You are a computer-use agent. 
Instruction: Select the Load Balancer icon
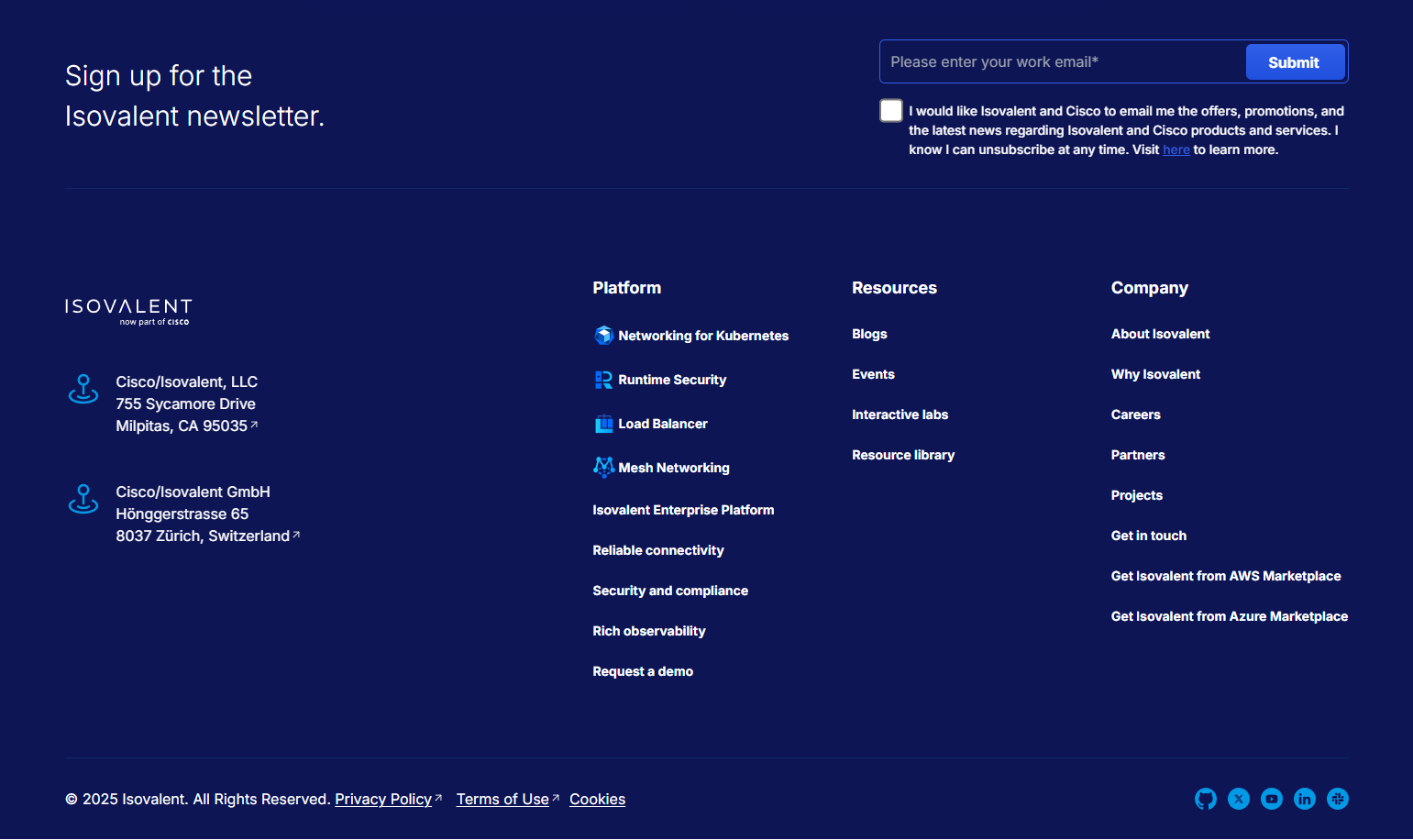pos(604,423)
